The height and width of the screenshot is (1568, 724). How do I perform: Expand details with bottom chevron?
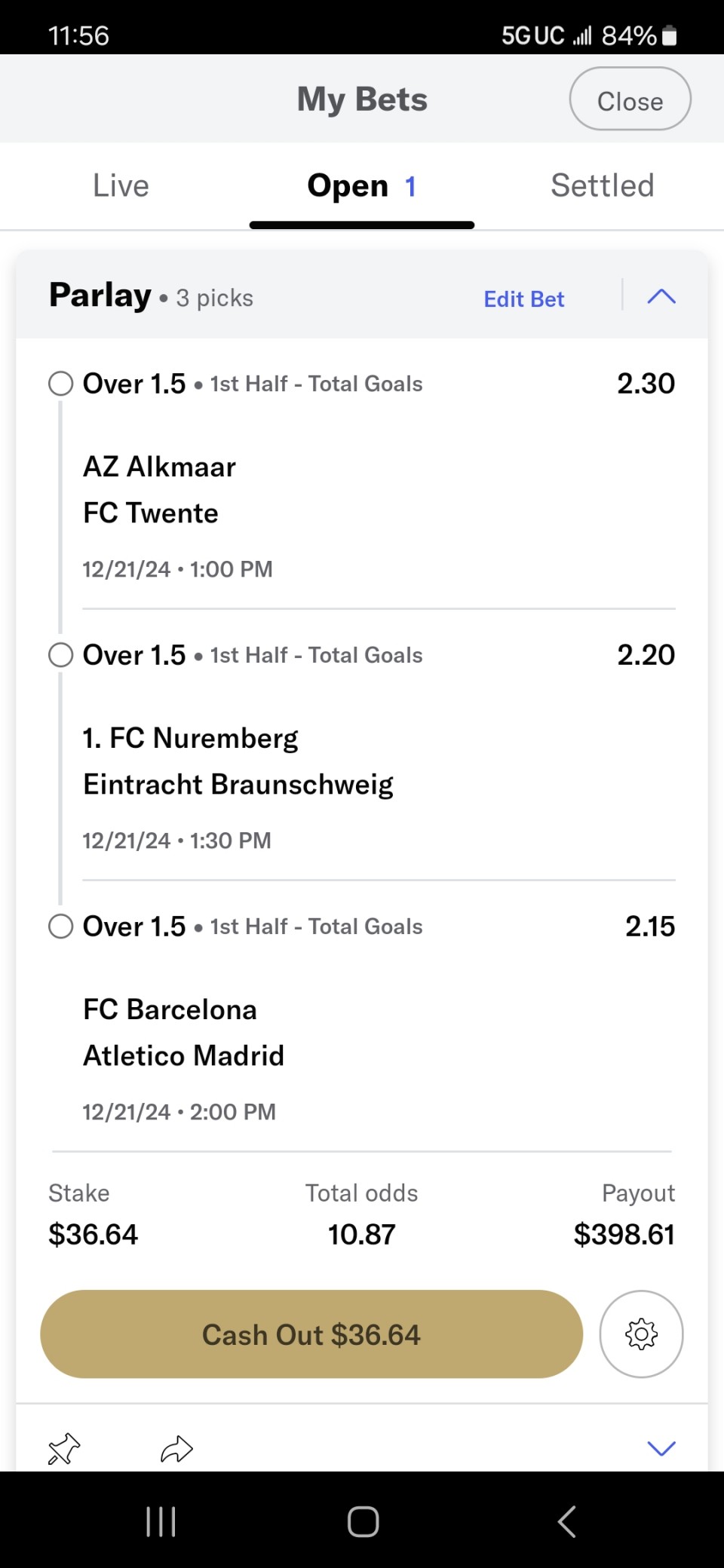tap(661, 1448)
